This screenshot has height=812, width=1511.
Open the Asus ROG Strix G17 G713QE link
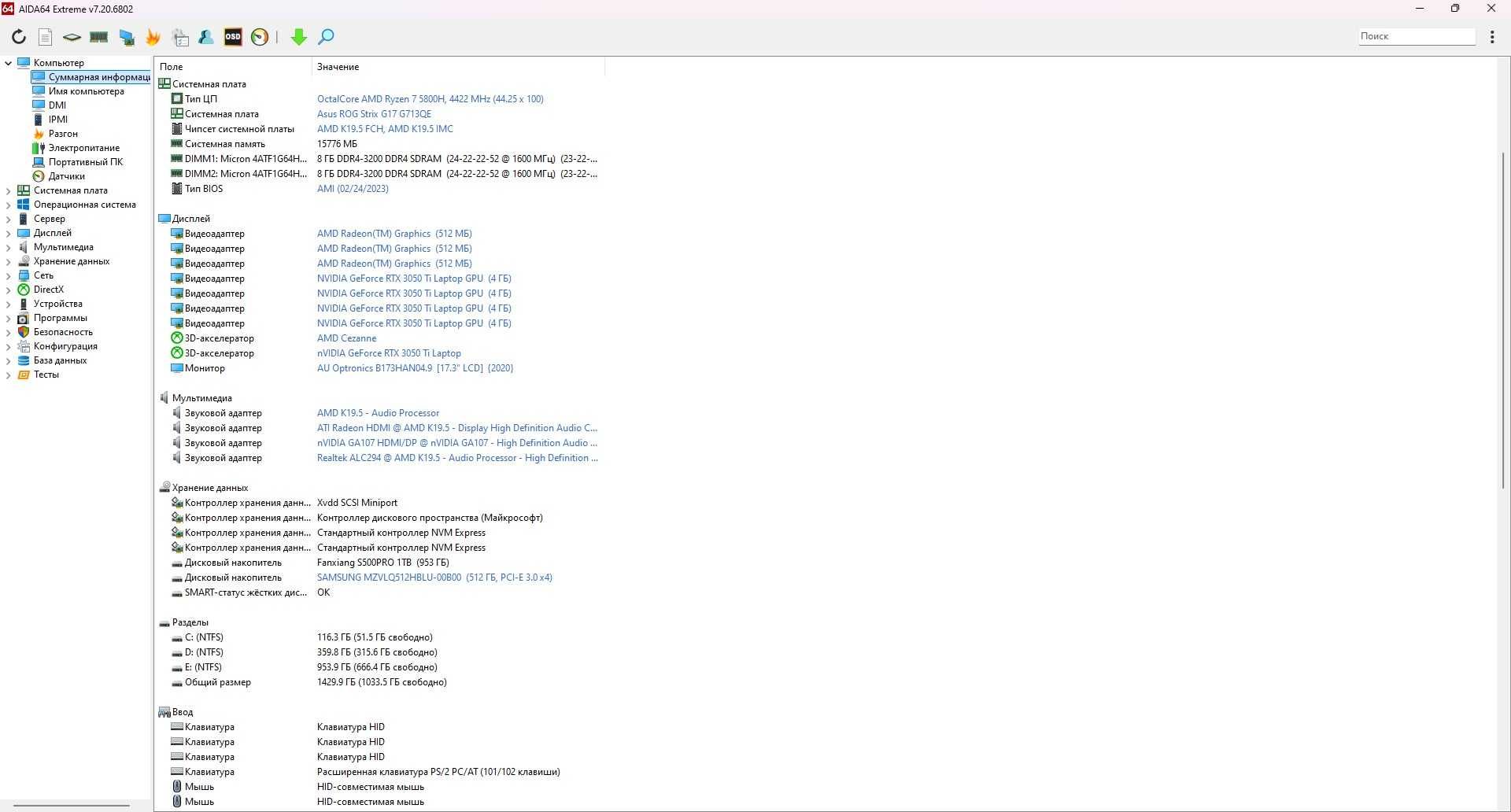click(x=374, y=114)
